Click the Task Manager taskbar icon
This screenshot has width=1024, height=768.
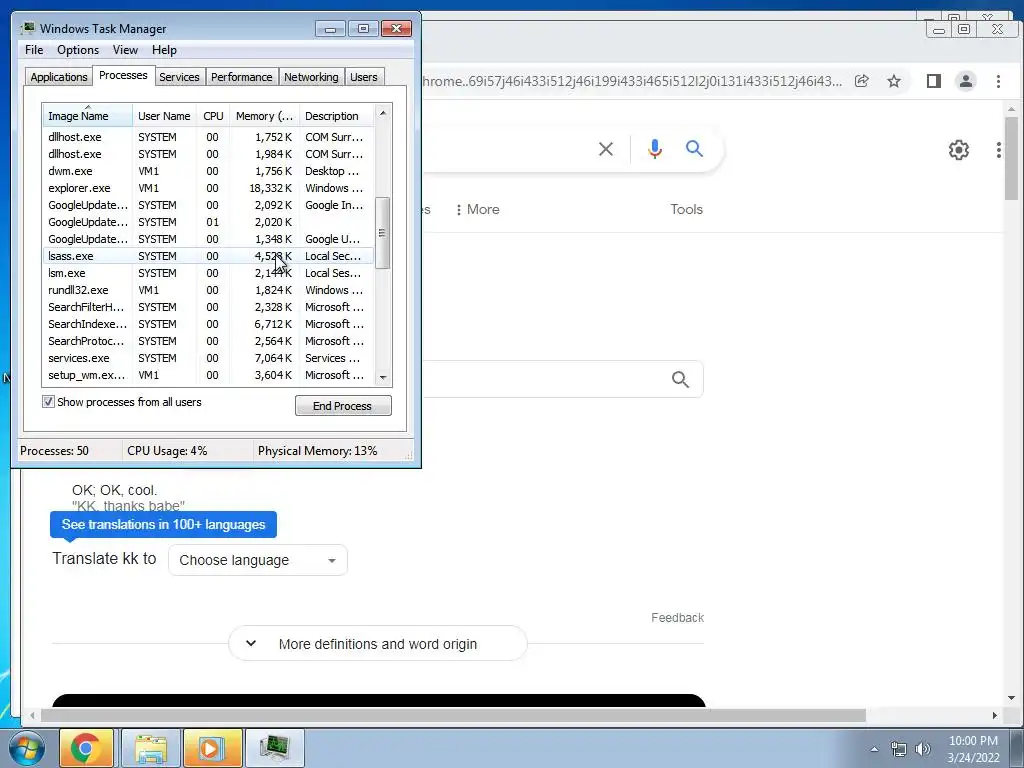click(x=274, y=748)
